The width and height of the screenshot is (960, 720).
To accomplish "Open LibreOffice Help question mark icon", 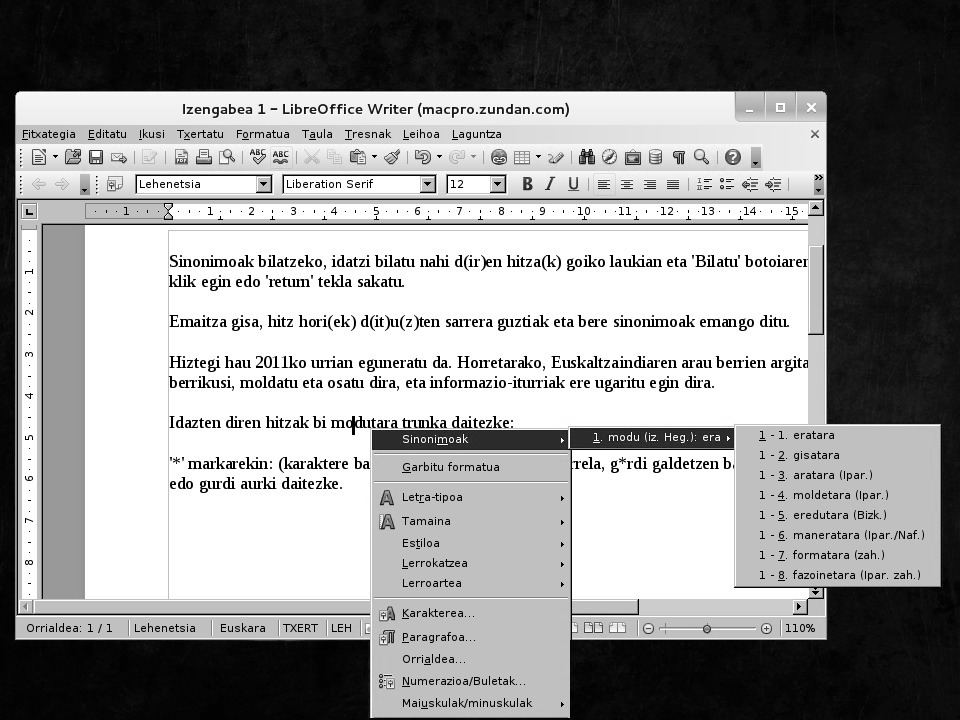I will tap(733, 157).
